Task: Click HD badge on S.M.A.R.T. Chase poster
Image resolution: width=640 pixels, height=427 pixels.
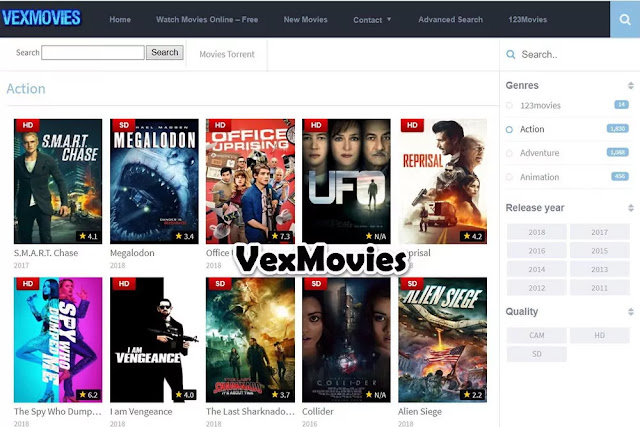Action: [x=28, y=125]
